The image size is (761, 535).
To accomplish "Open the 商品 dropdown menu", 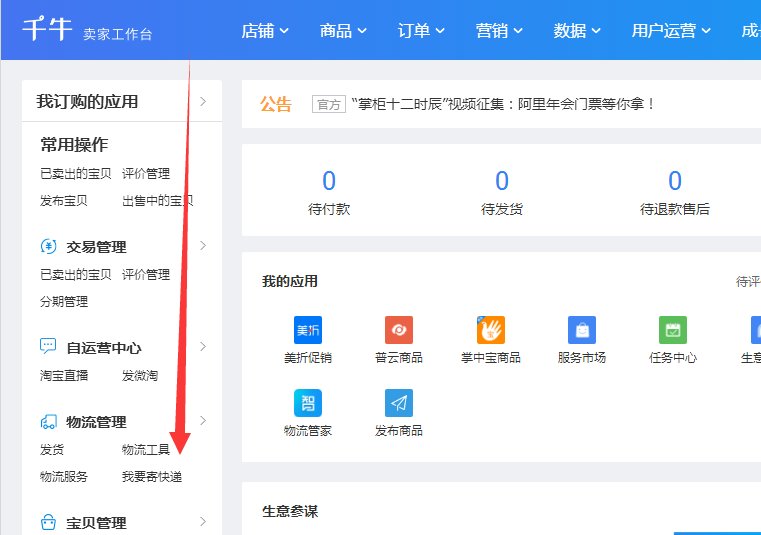I will point(343,31).
